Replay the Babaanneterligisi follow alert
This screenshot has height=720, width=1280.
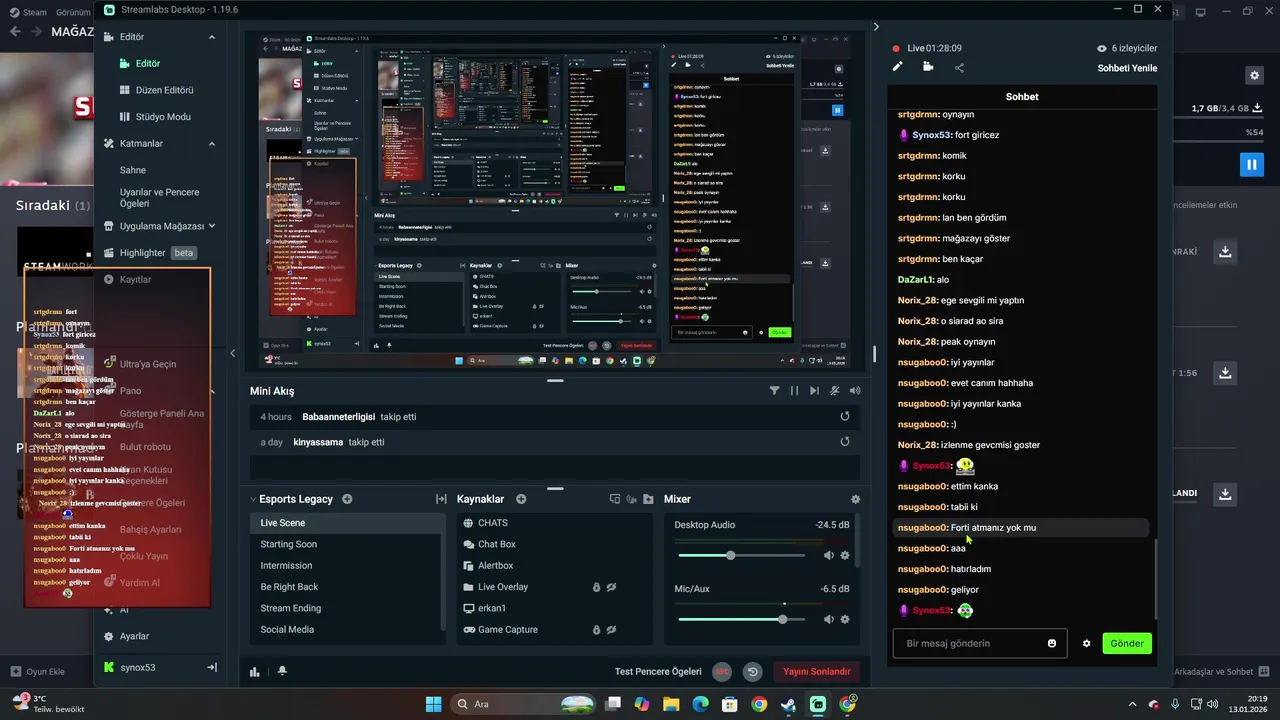[845, 416]
